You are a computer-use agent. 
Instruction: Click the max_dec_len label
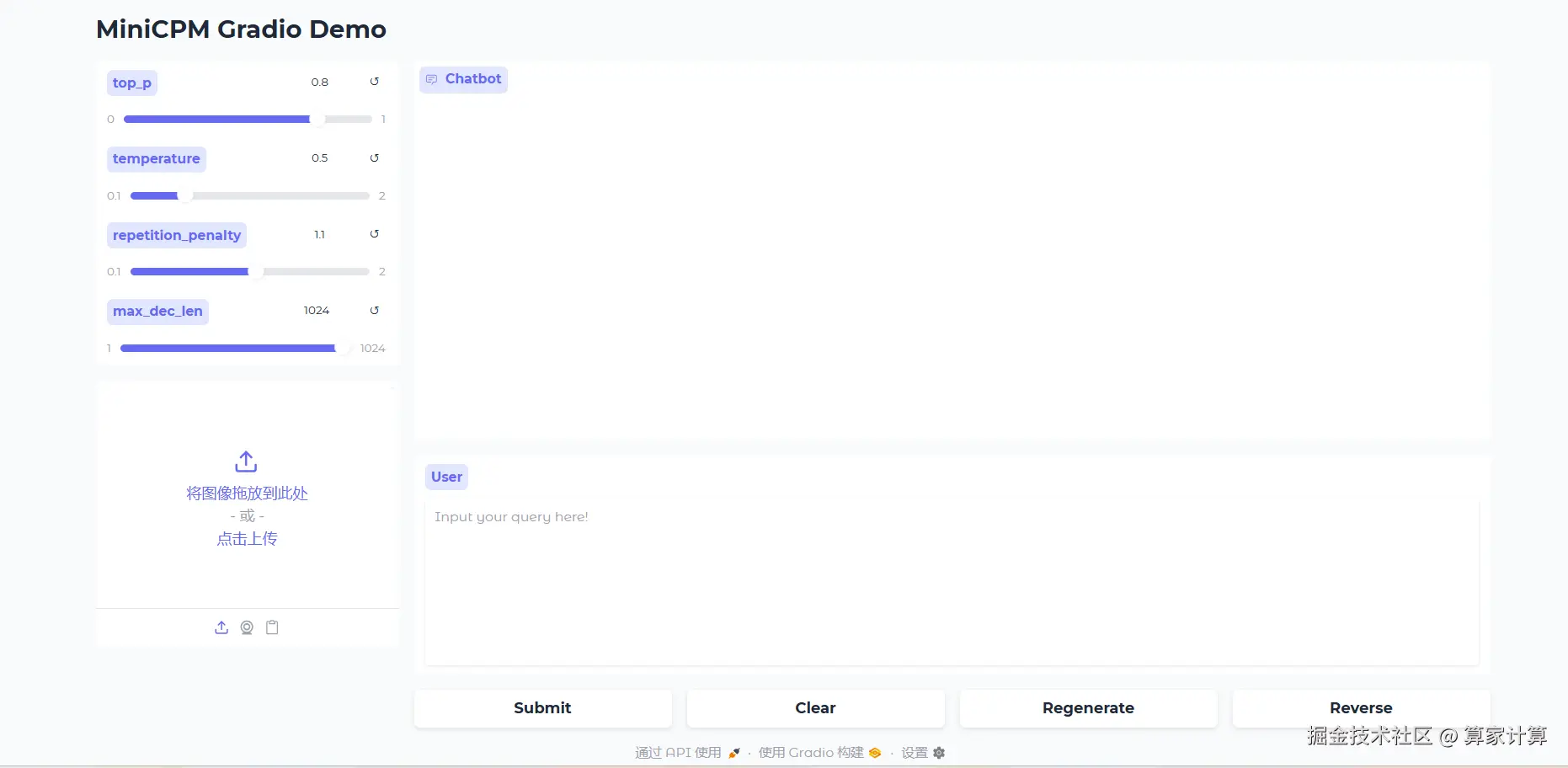pyautogui.click(x=157, y=312)
